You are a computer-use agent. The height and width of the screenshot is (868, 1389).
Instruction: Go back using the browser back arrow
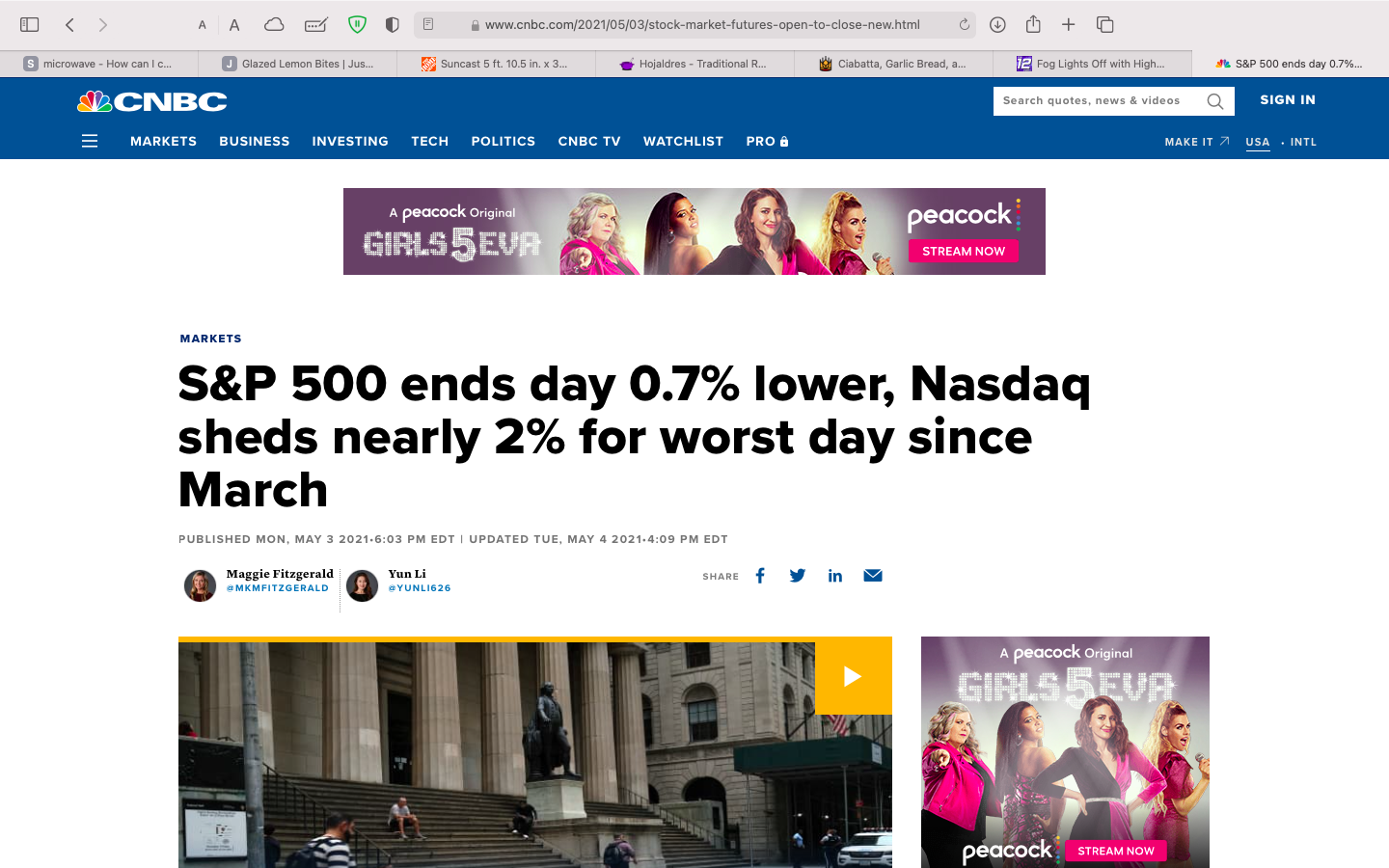pos(68,24)
